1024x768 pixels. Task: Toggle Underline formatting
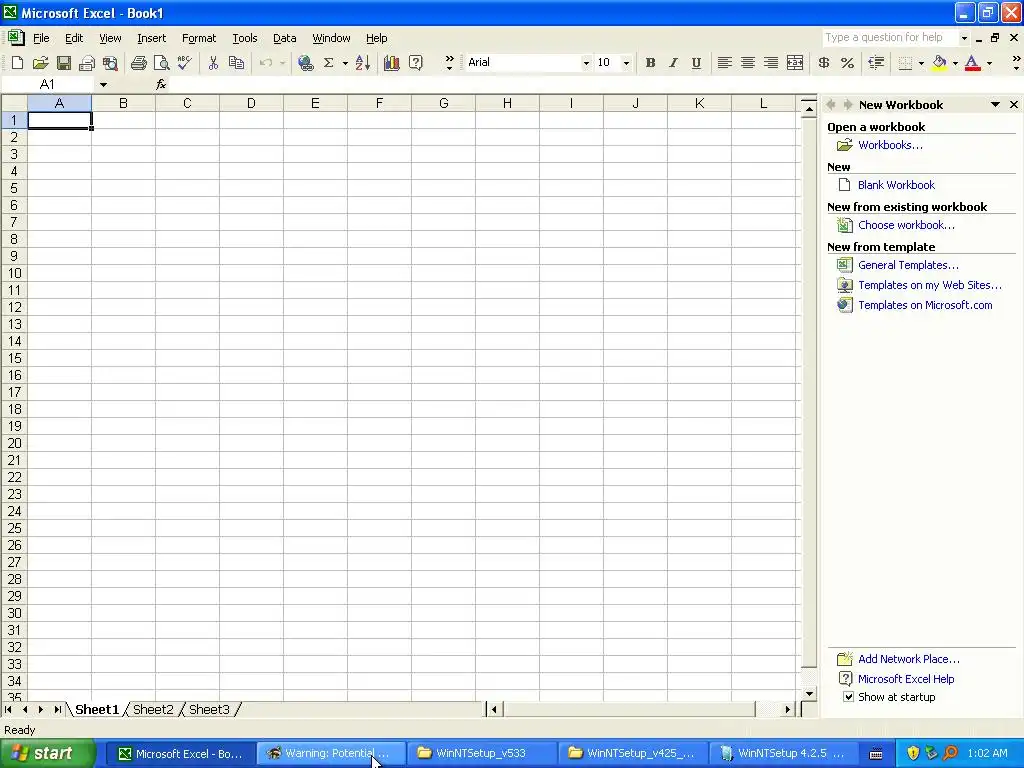click(696, 63)
